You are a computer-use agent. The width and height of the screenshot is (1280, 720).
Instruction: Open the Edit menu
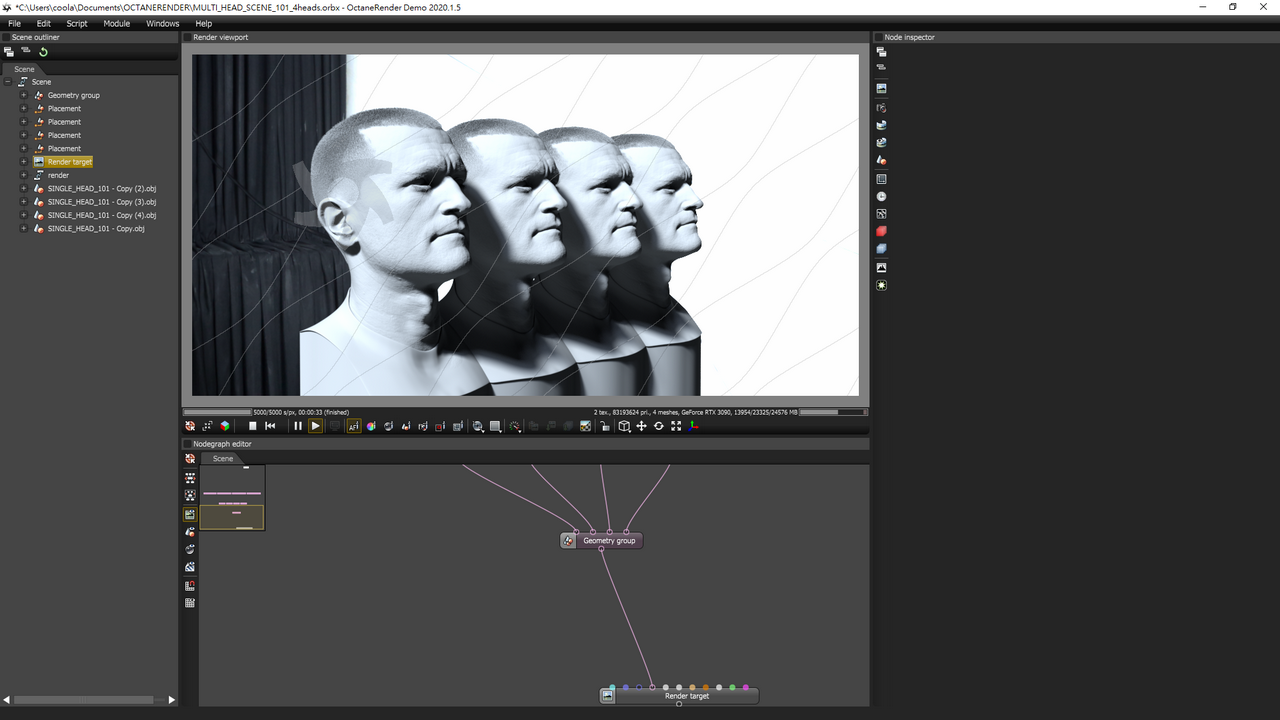44,23
